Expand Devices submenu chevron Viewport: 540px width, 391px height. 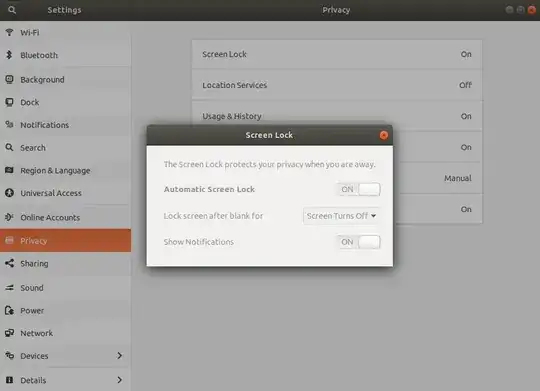120,356
